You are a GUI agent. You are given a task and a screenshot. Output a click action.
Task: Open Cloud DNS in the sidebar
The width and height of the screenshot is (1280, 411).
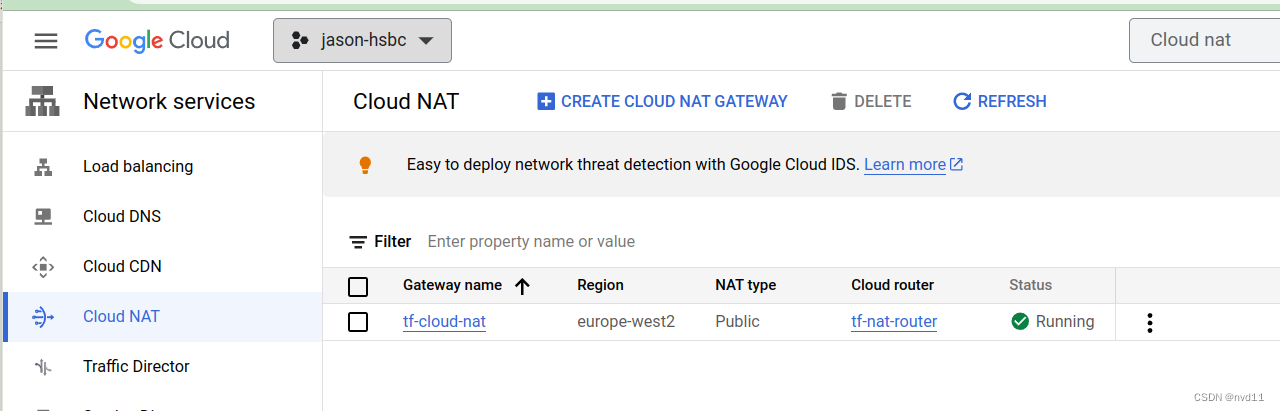122,216
